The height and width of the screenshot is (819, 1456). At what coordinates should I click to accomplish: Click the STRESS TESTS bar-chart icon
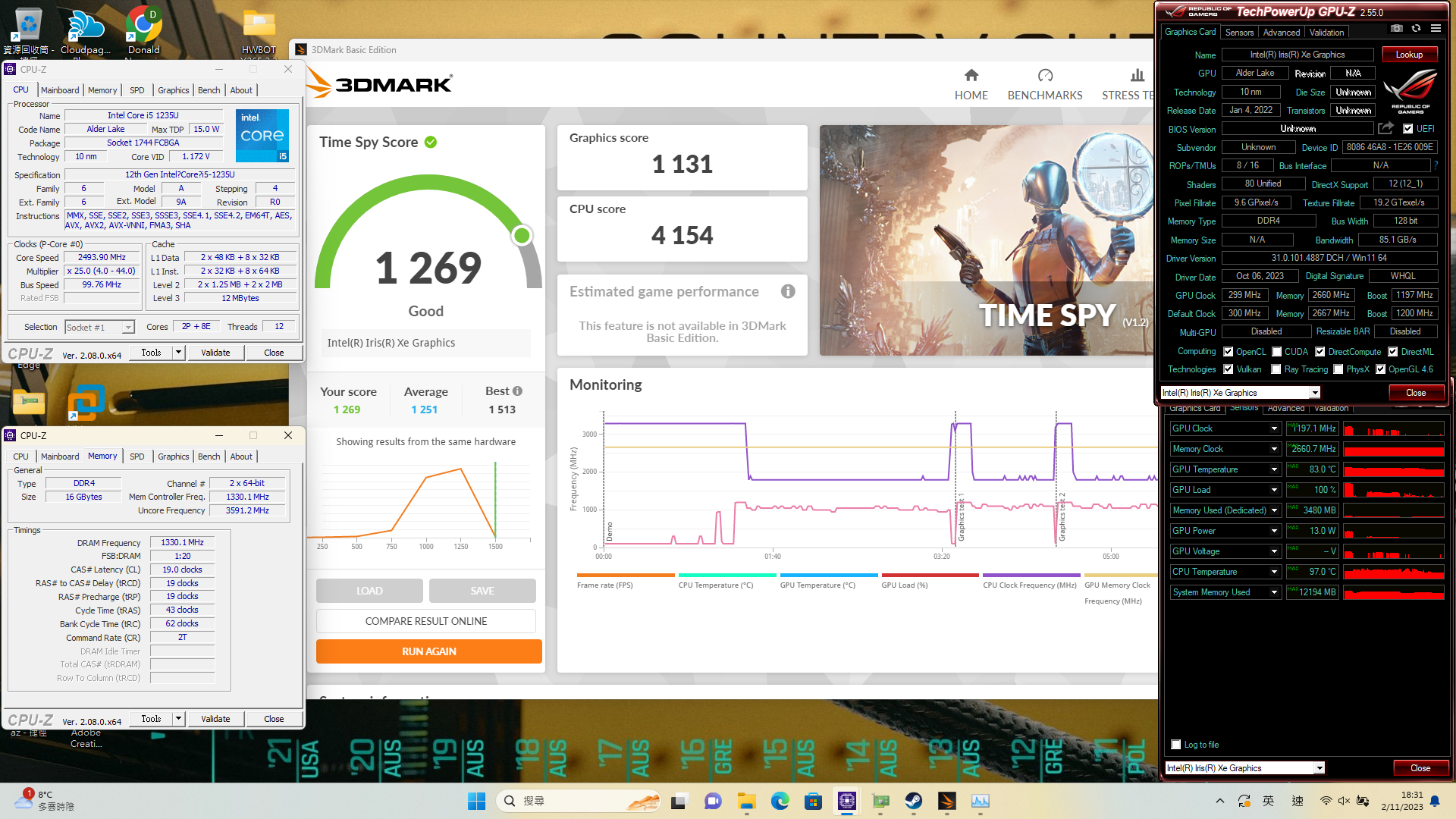1137,75
